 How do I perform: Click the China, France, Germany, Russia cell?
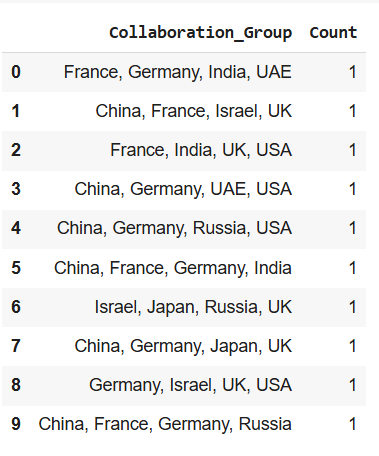click(165, 424)
